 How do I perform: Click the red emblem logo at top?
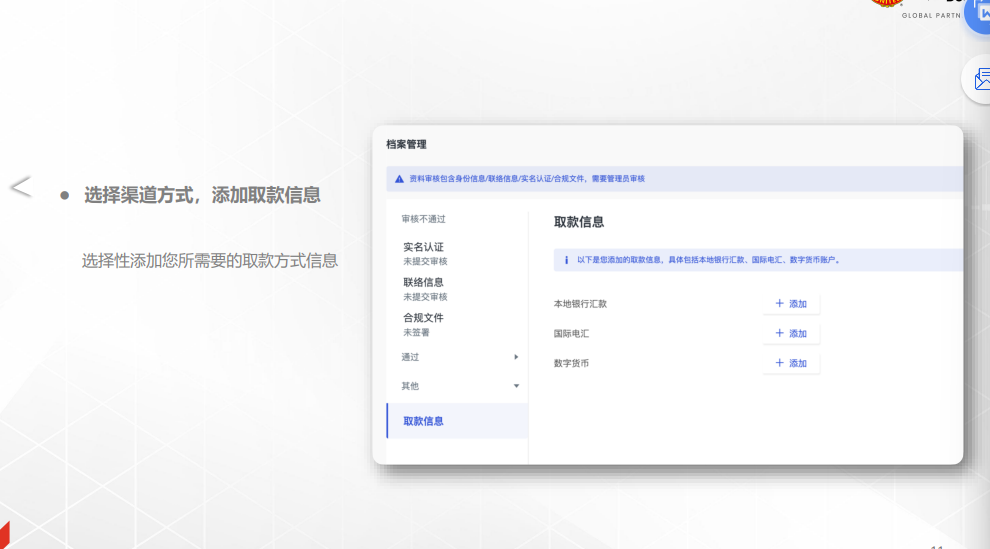887,4
